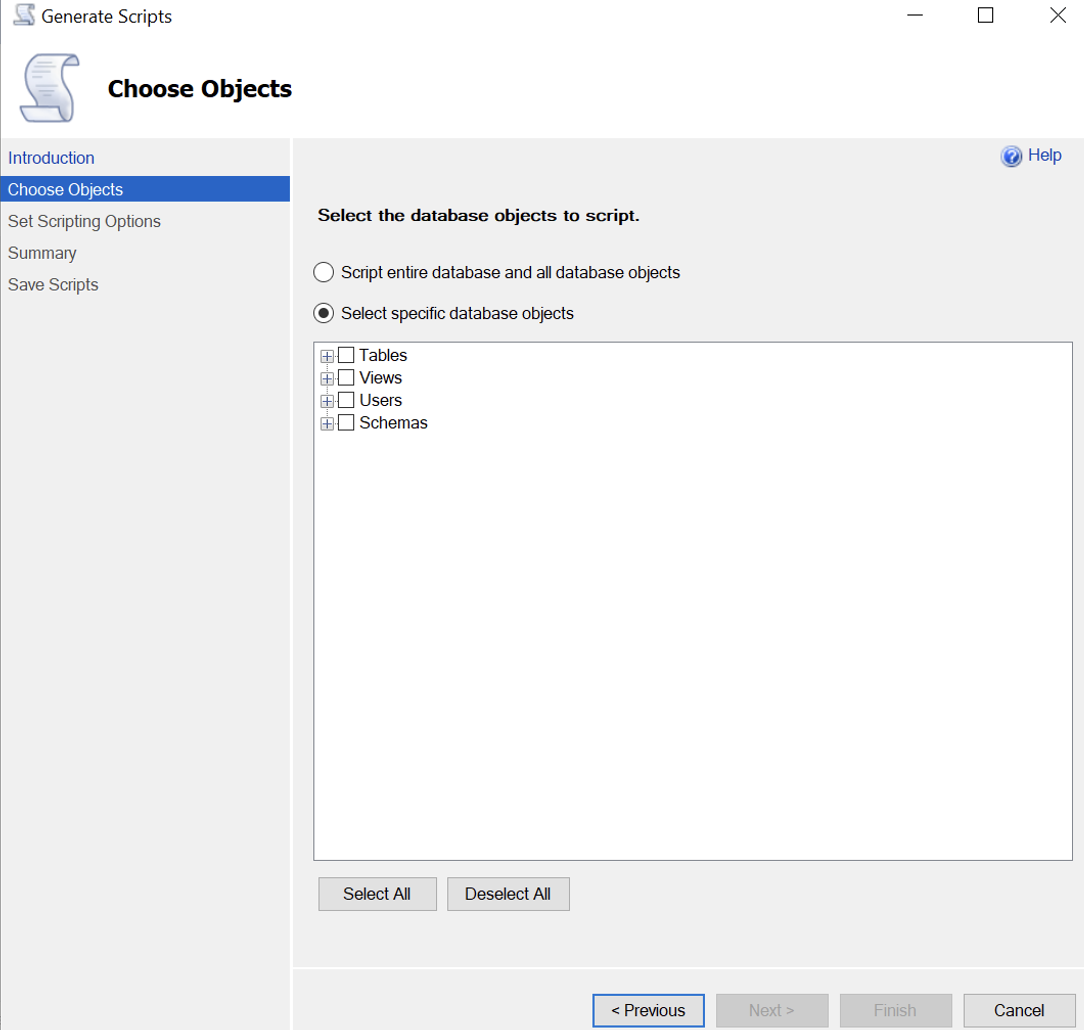1084x1030 pixels.
Task: Expand the Schemas tree node
Action: (327, 424)
